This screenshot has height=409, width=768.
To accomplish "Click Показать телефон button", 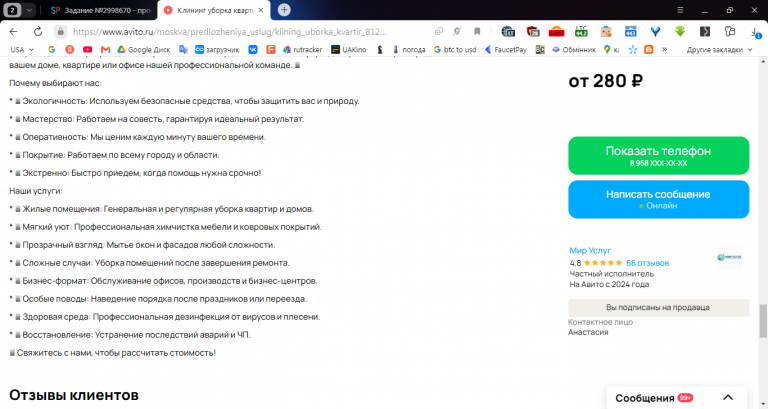I will 658,155.
